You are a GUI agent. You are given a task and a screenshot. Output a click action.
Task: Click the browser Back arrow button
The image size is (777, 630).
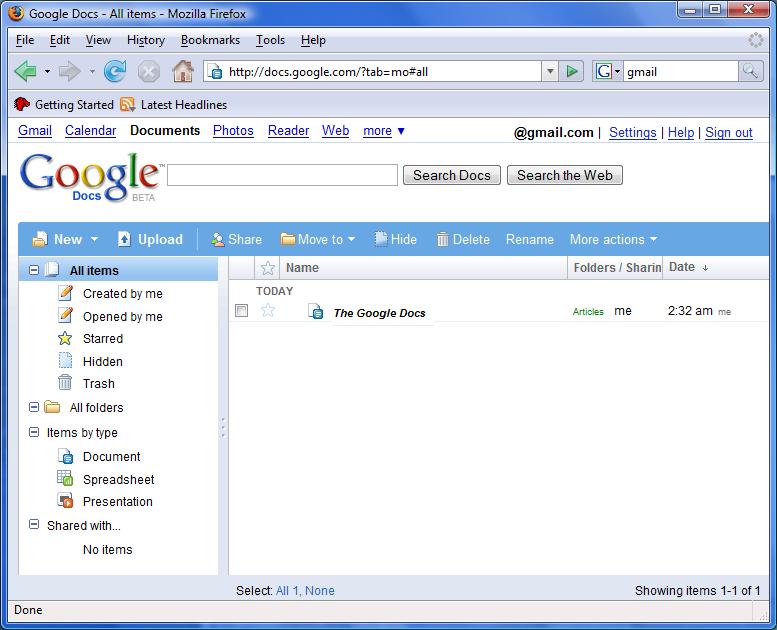[x=26, y=72]
